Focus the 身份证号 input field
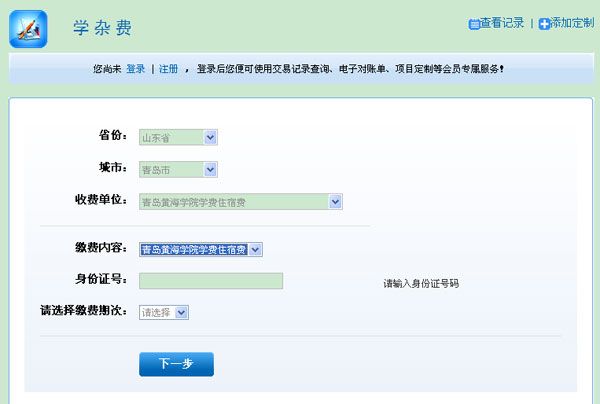600x404 pixels. 211,281
